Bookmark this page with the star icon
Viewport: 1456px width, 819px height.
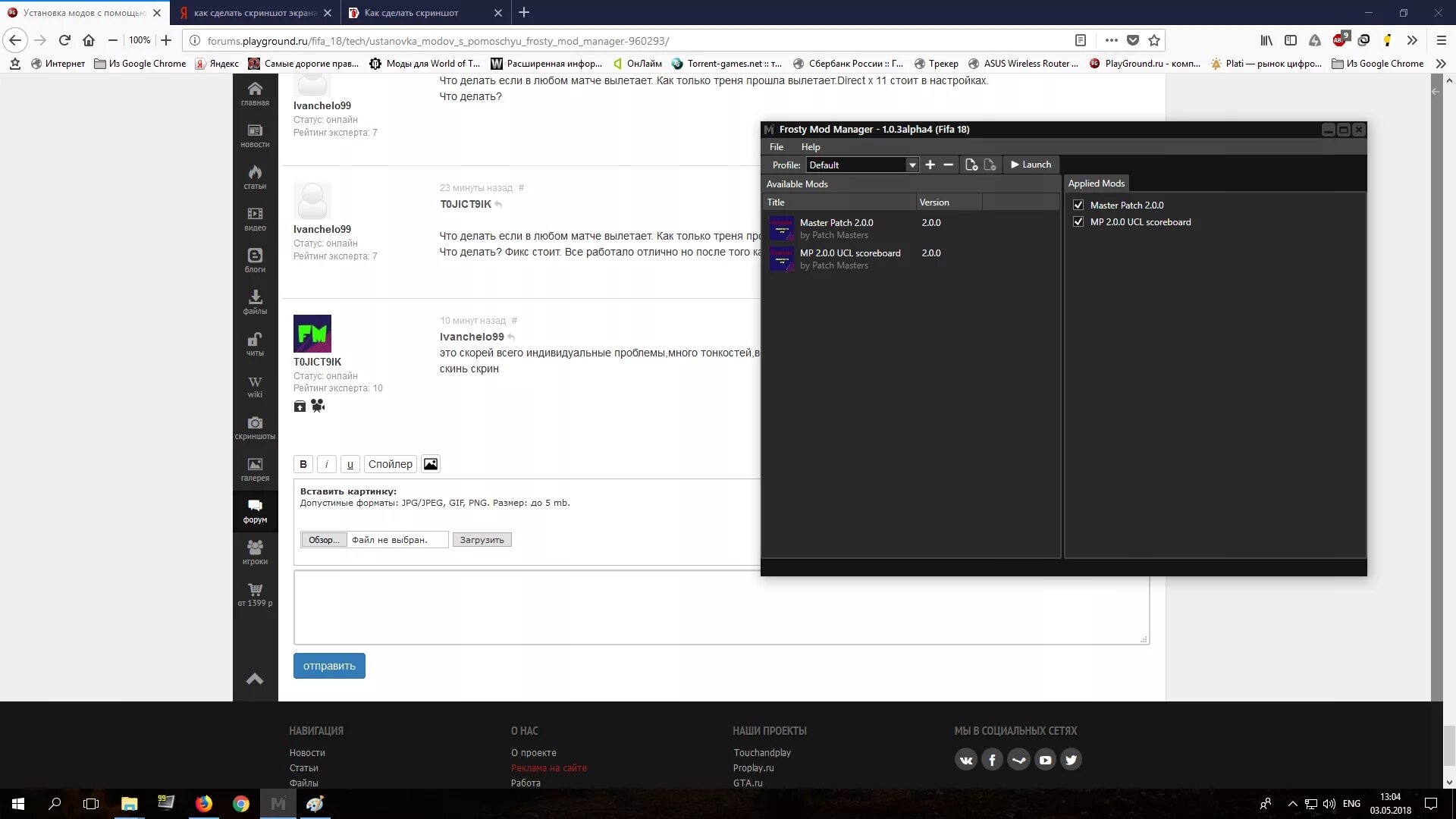pyautogui.click(x=1154, y=40)
